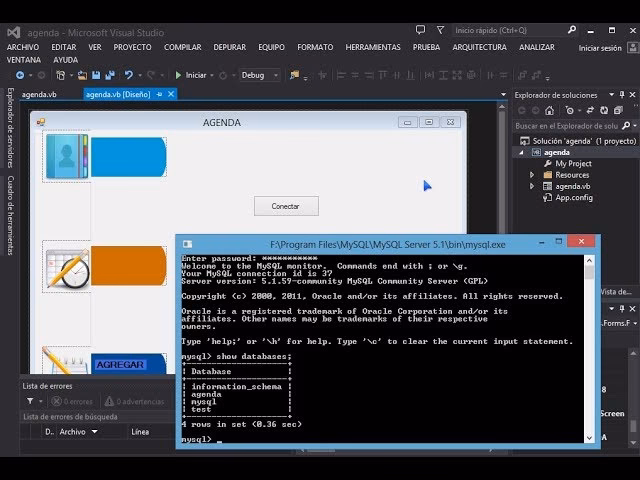Open the DEPURAR menu
Viewport: 640px width, 480px height.
[229, 47]
